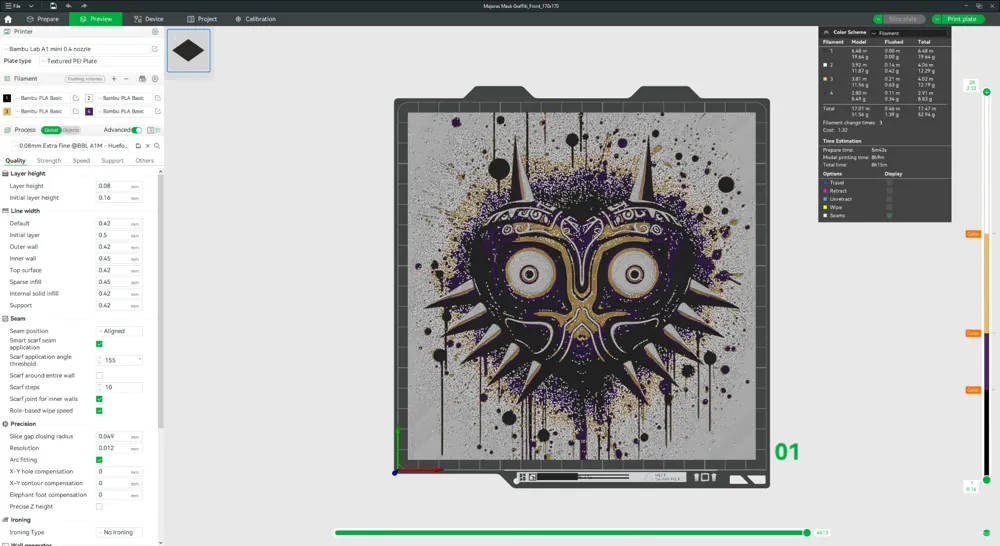Screen dimensions: 1000x546
Task: Switch to the Others settings tab
Action: click(x=145, y=161)
